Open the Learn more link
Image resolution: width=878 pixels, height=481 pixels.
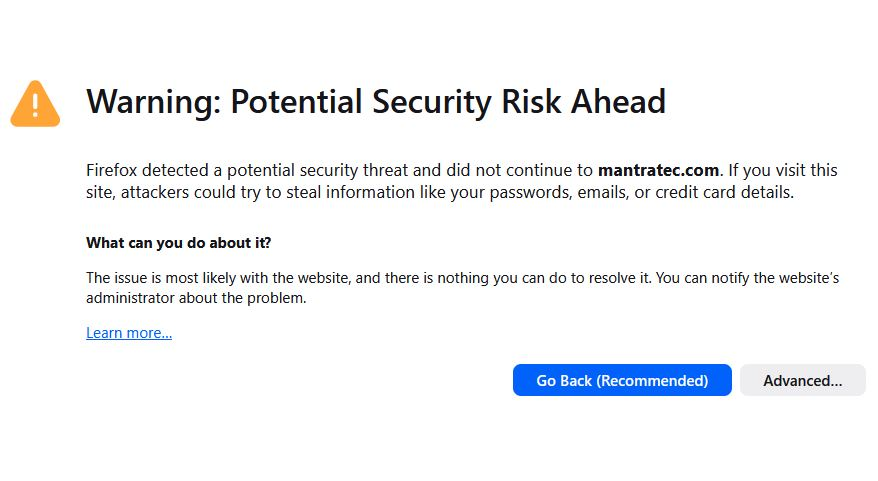pos(129,333)
